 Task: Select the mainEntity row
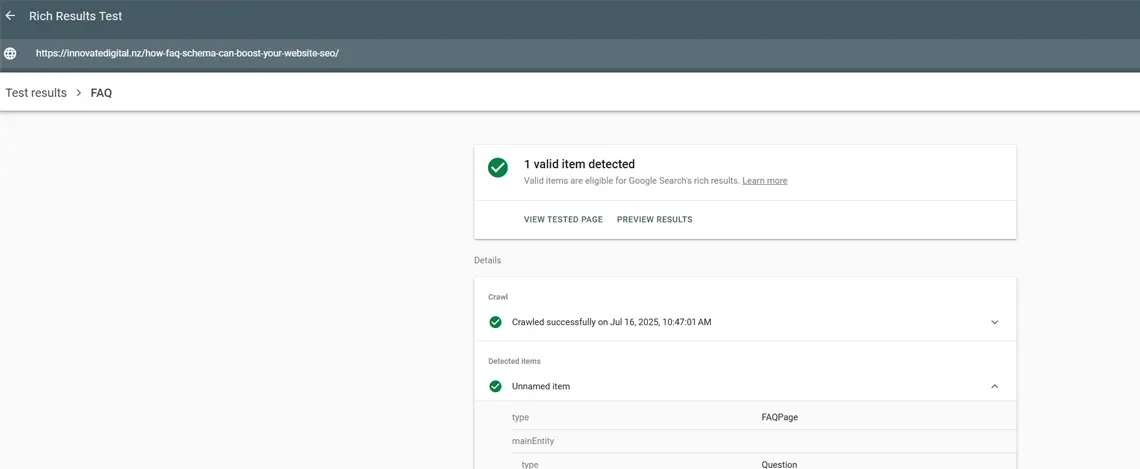[x=745, y=441]
